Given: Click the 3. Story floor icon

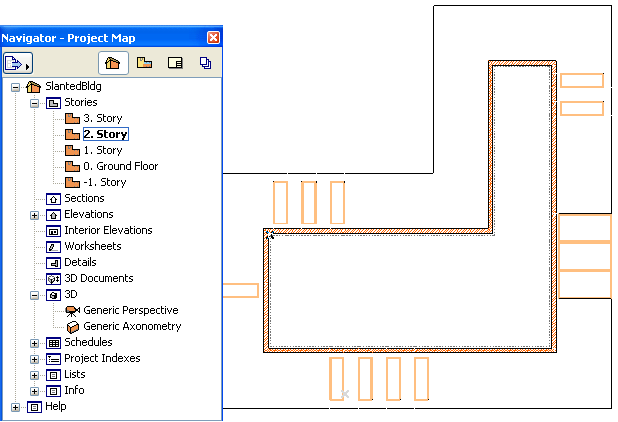Looking at the screenshot, I should (x=73, y=119).
